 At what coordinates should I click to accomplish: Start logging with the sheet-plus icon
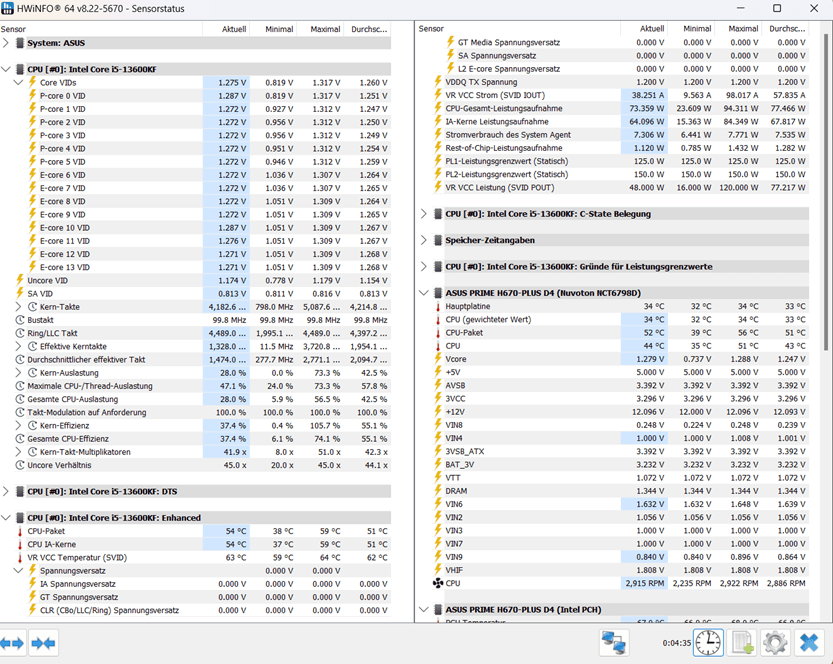tap(742, 643)
